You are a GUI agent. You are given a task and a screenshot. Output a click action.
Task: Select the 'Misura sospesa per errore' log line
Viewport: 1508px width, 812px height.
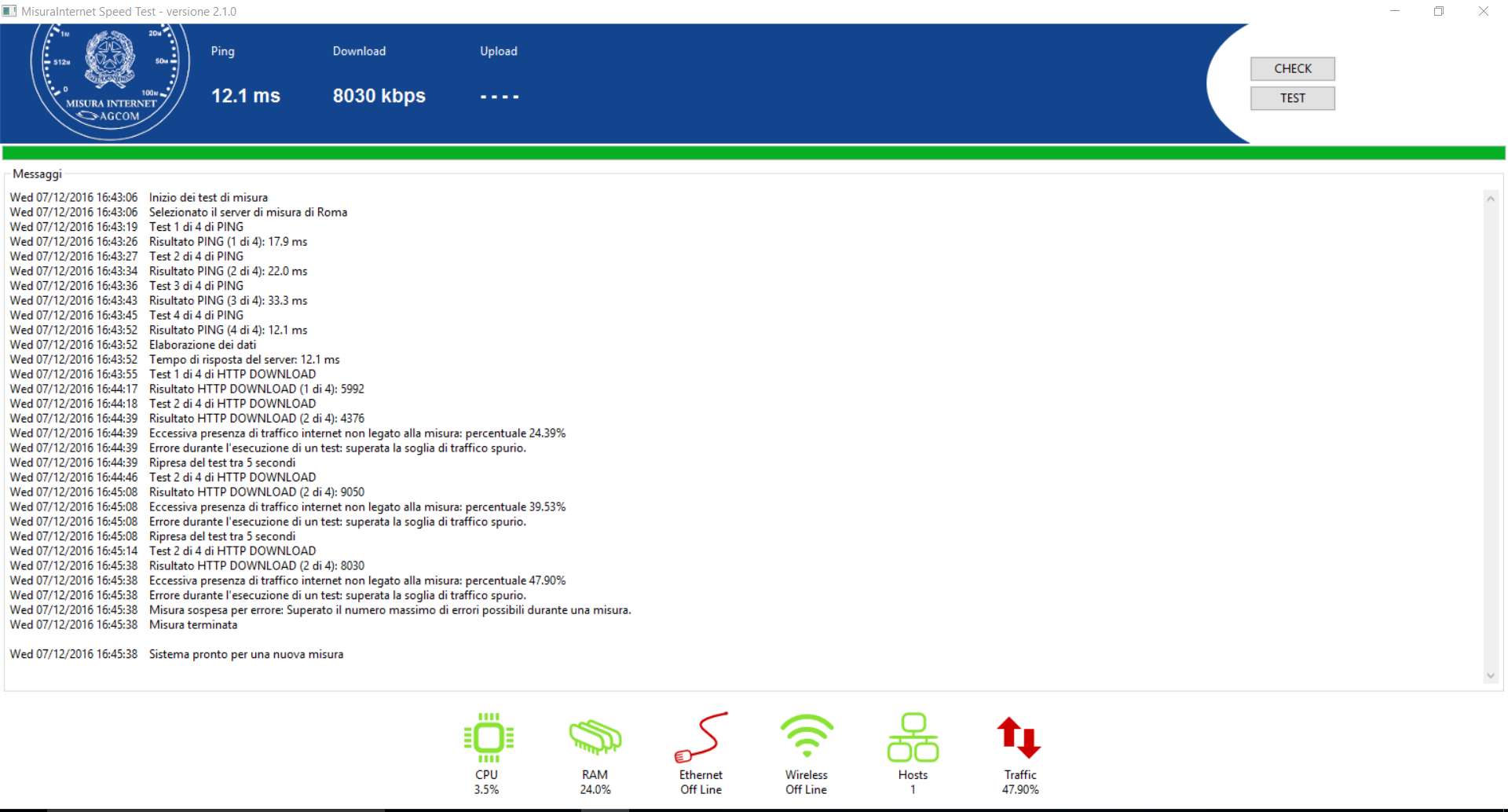[x=390, y=609]
